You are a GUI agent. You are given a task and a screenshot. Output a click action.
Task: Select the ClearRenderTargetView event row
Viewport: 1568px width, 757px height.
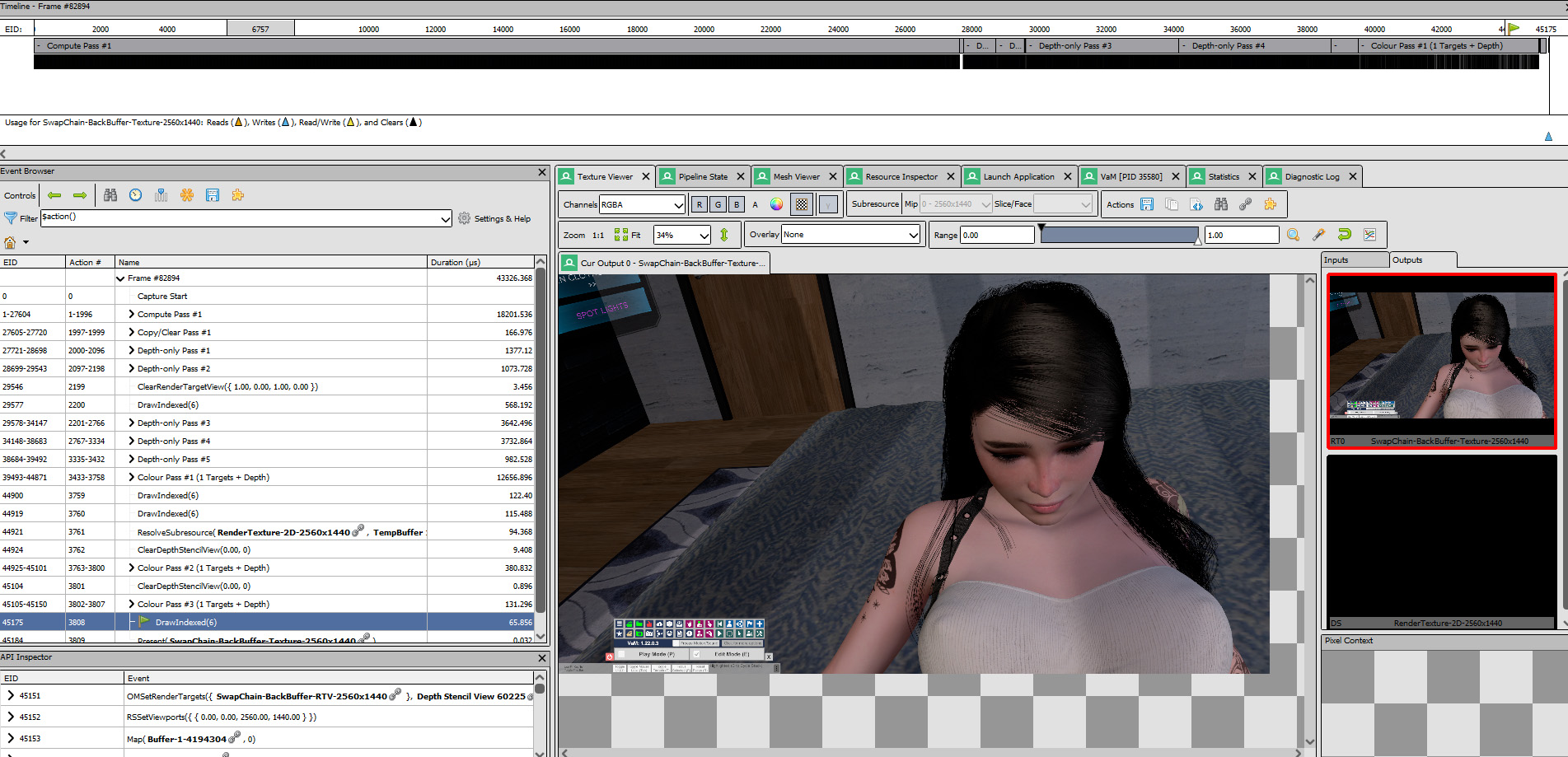268,386
